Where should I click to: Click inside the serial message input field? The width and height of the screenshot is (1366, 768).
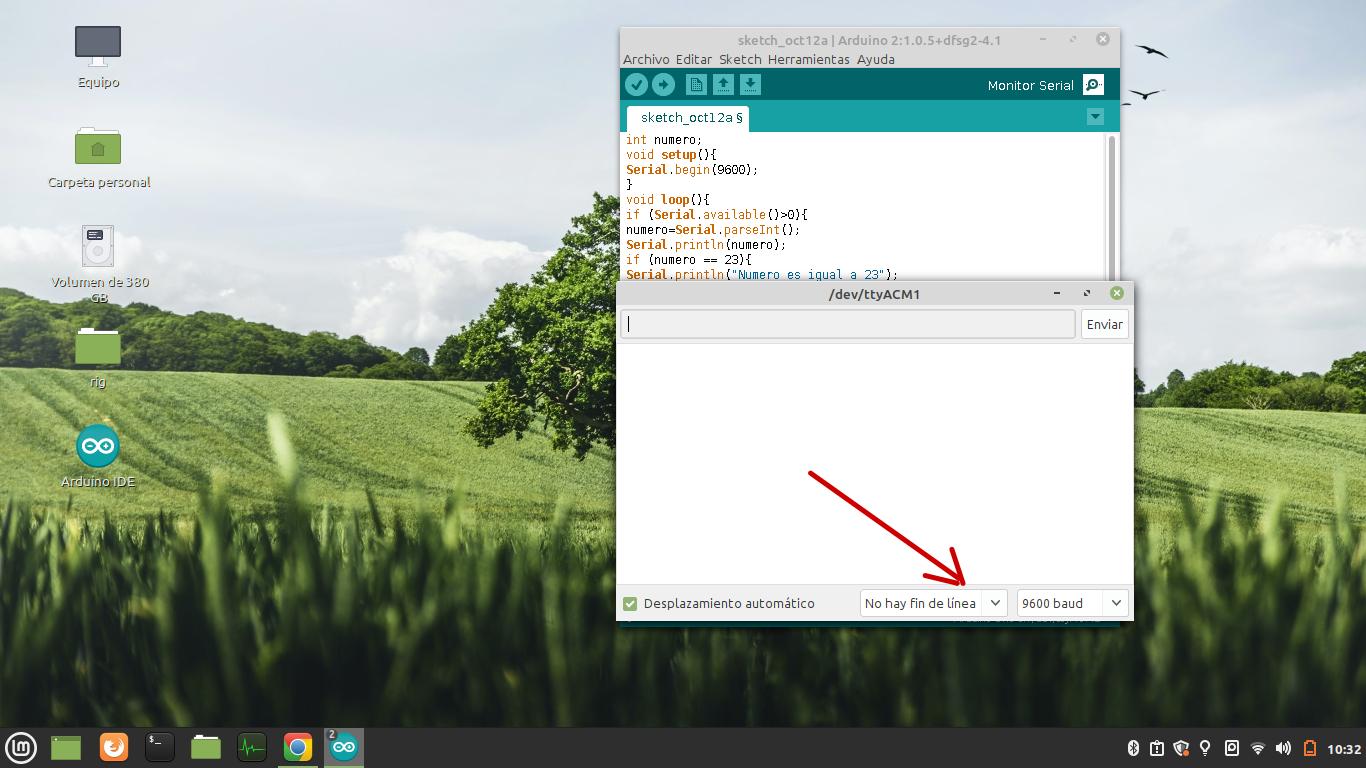coord(846,323)
